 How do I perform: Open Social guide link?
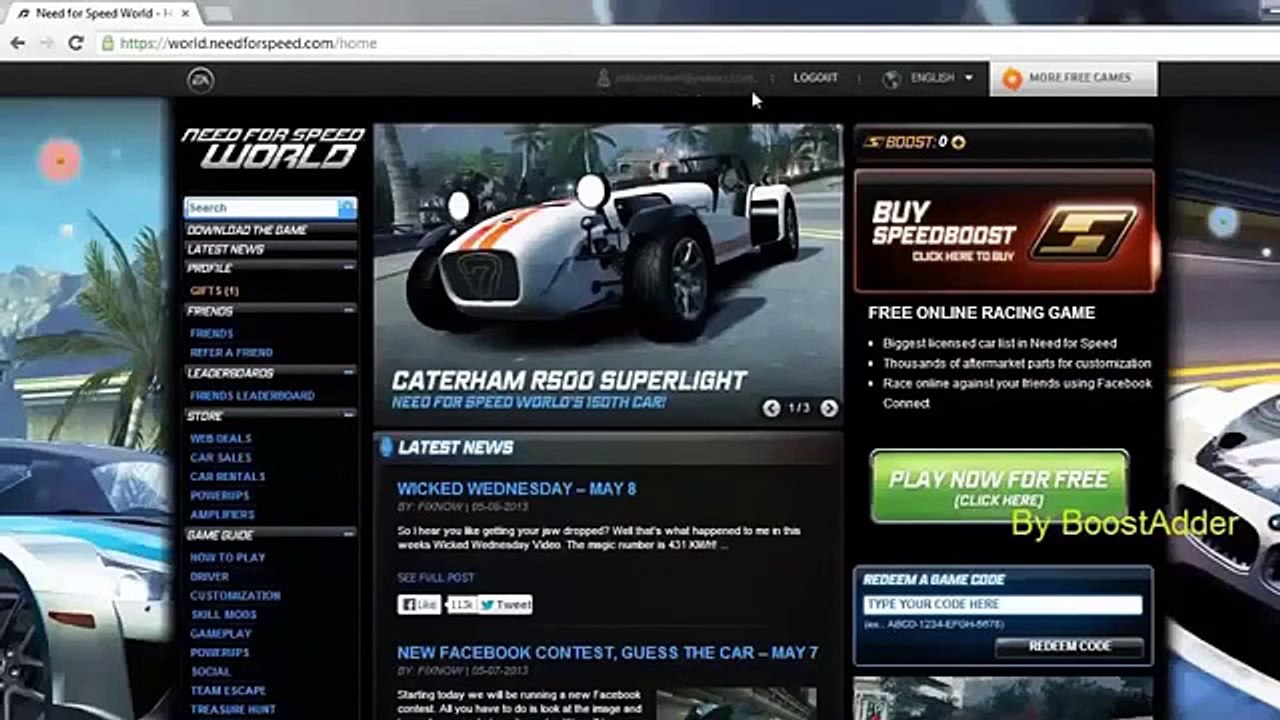[x=210, y=672]
